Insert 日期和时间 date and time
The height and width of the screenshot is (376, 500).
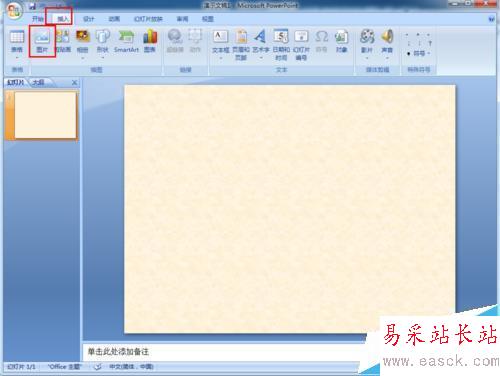(281, 45)
